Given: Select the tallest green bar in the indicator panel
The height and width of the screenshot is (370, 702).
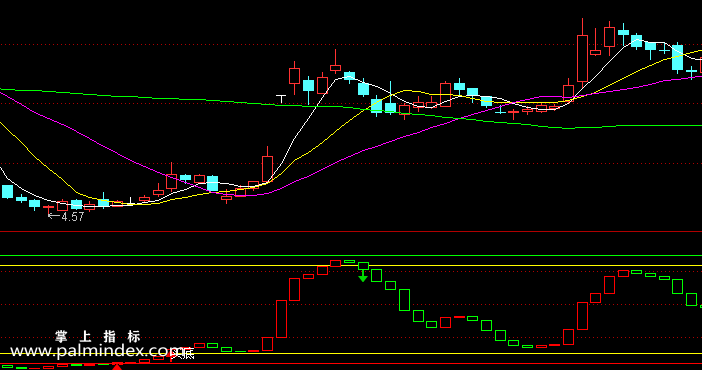Looking at the screenshot, I should tap(404, 300).
